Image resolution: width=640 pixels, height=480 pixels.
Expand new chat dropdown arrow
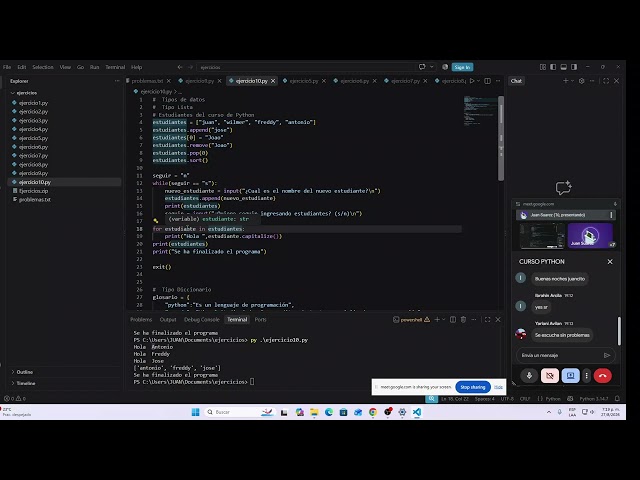[x=572, y=81]
